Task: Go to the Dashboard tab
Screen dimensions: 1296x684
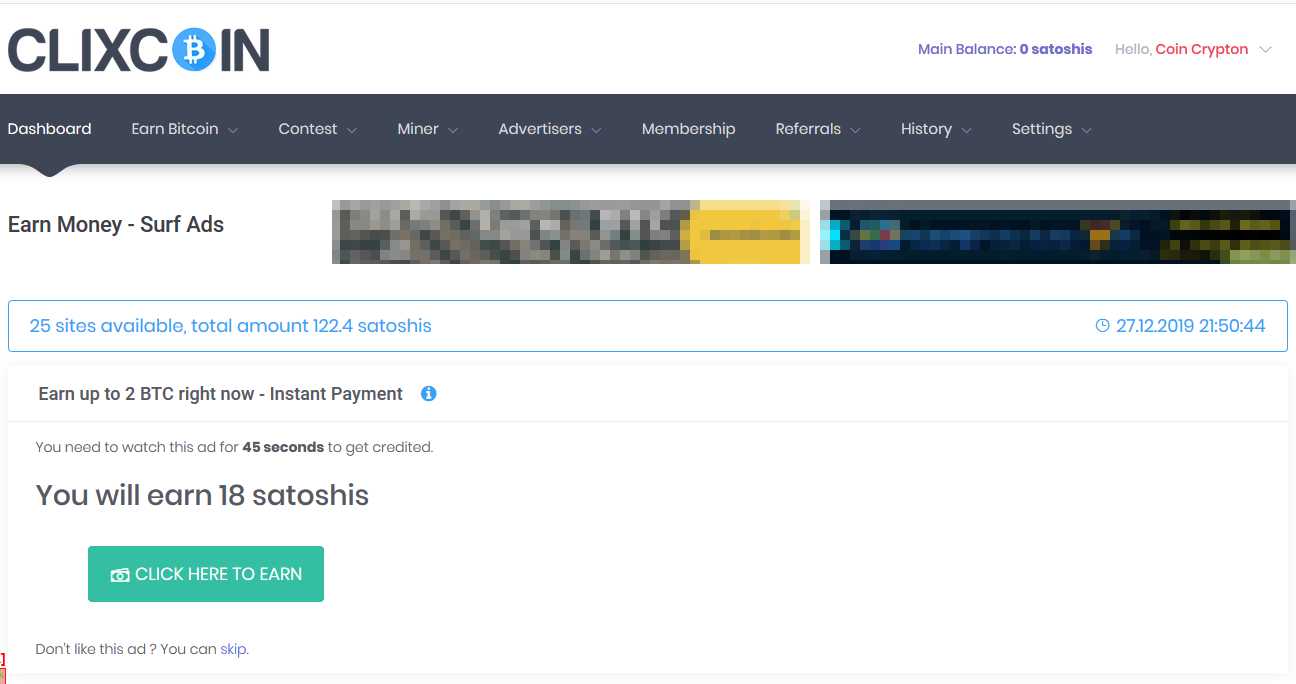Action: [x=49, y=129]
